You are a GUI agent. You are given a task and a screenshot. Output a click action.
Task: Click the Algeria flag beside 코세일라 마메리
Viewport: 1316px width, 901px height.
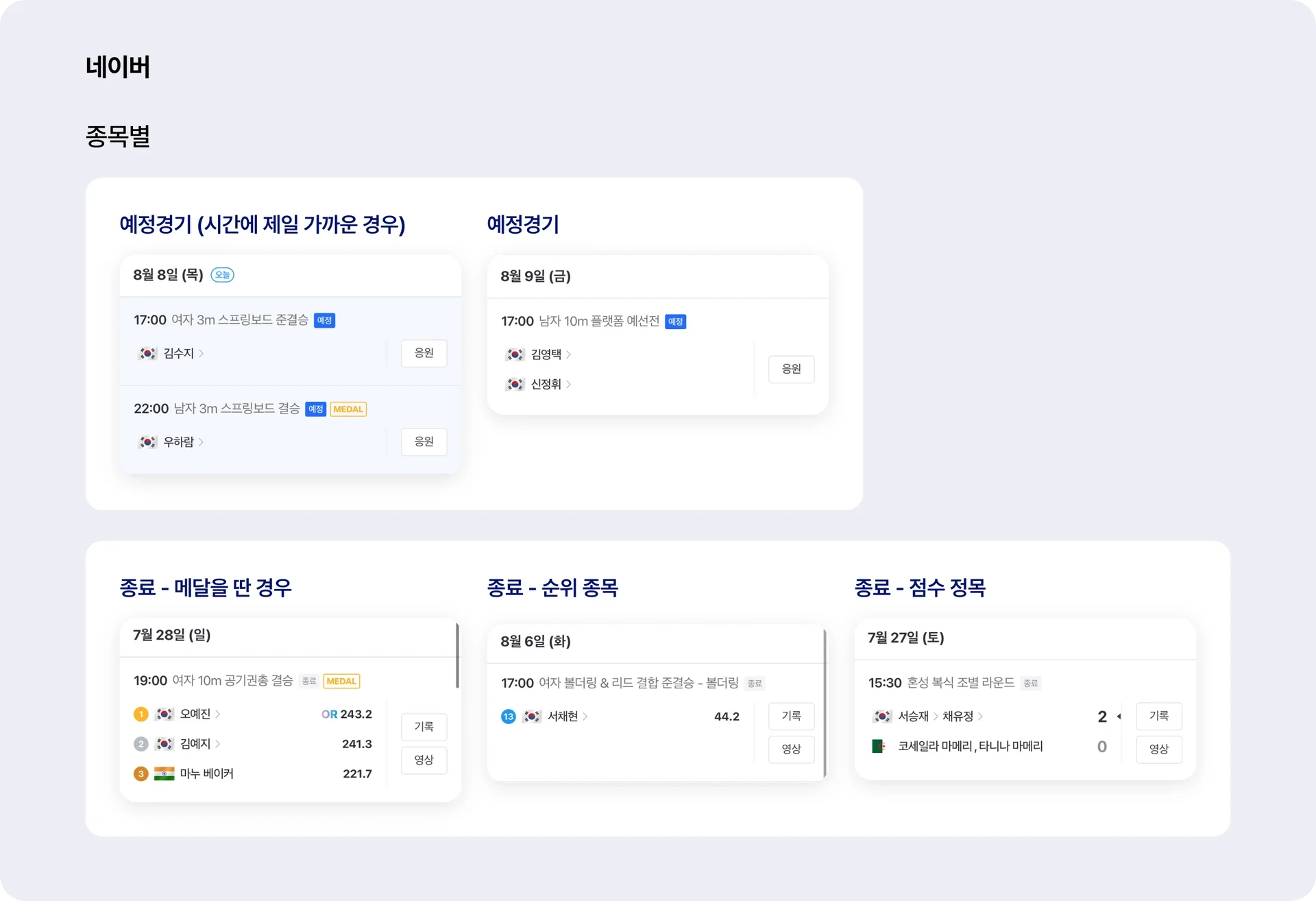(879, 746)
